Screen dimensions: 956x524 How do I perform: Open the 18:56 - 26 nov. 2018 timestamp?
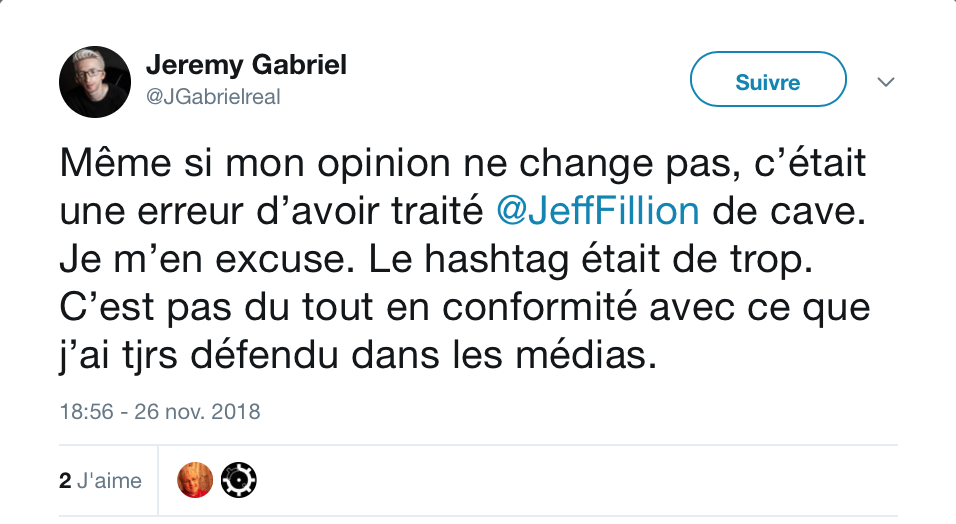[160, 412]
